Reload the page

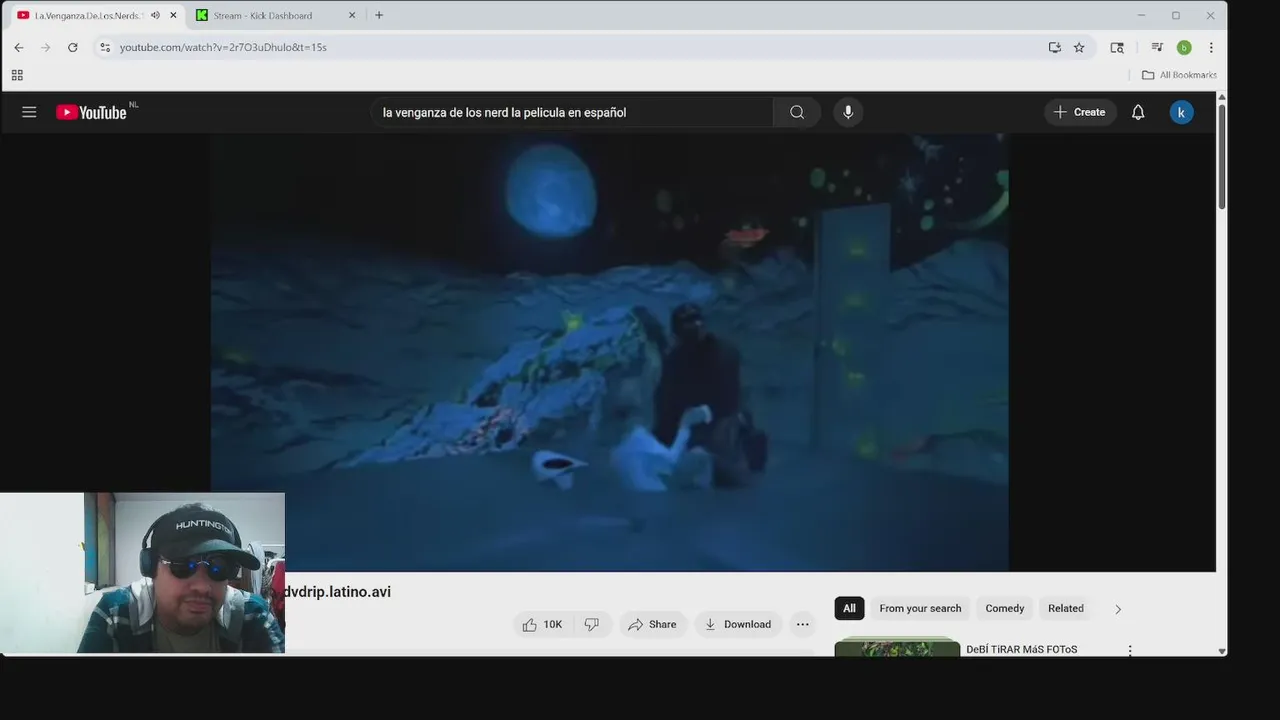73,47
